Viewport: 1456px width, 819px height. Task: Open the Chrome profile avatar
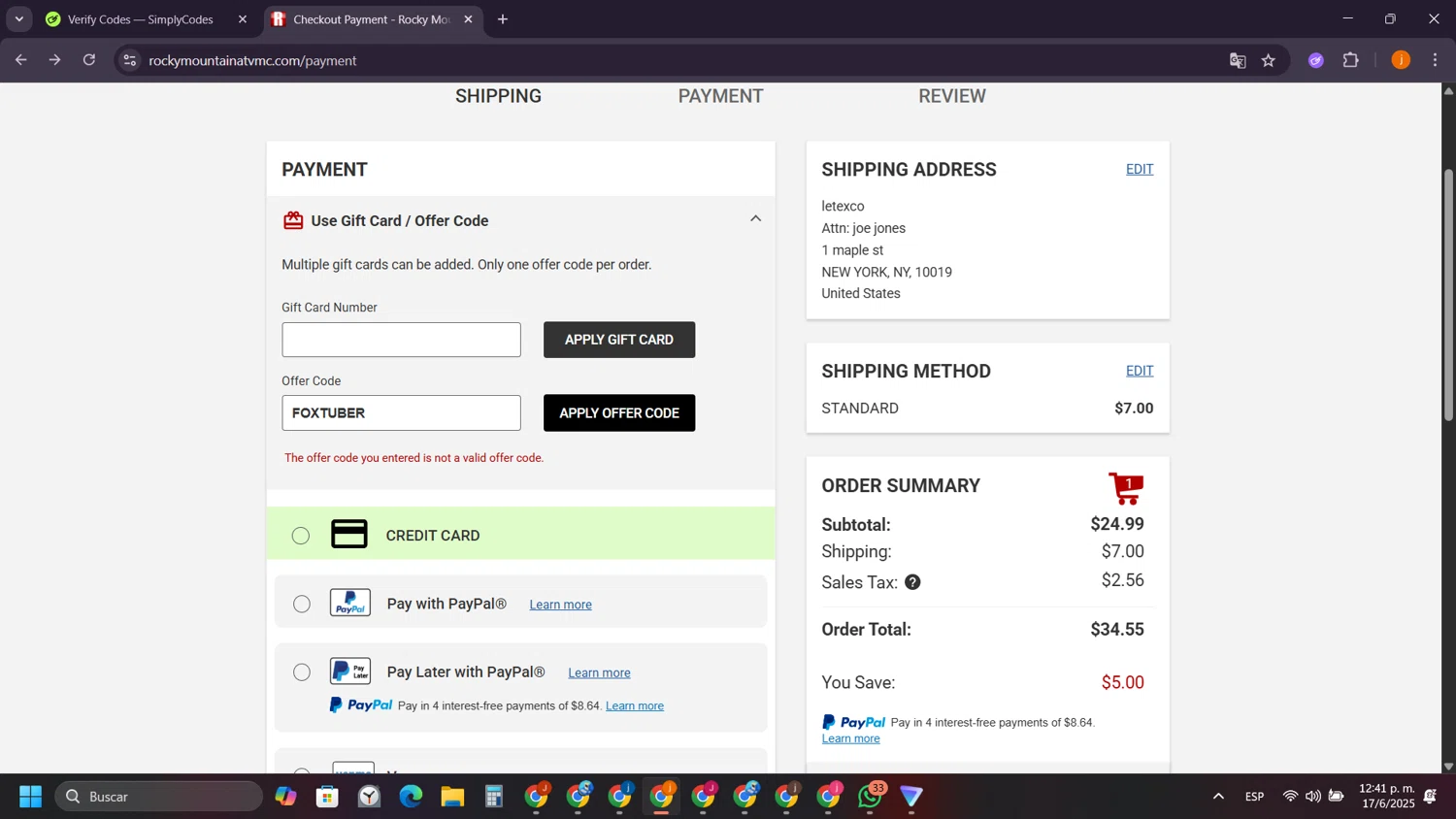coord(1401,60)
